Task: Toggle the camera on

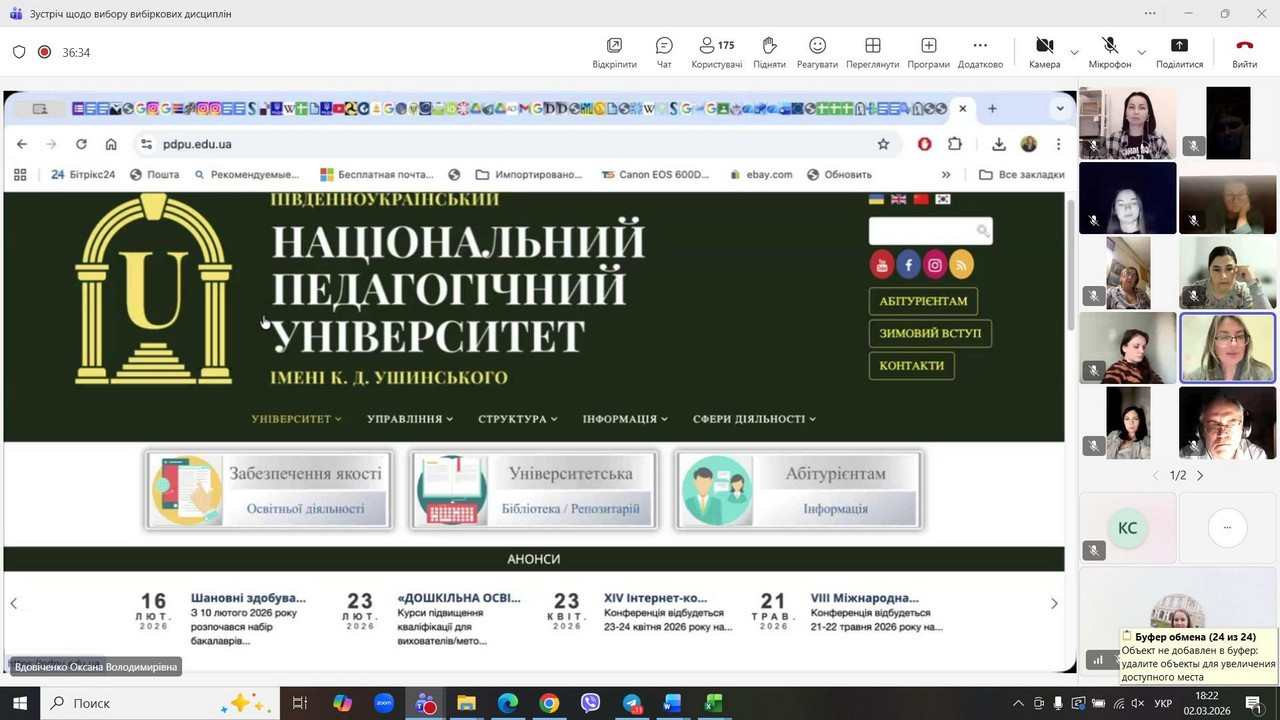Action: coord(1044,52)
